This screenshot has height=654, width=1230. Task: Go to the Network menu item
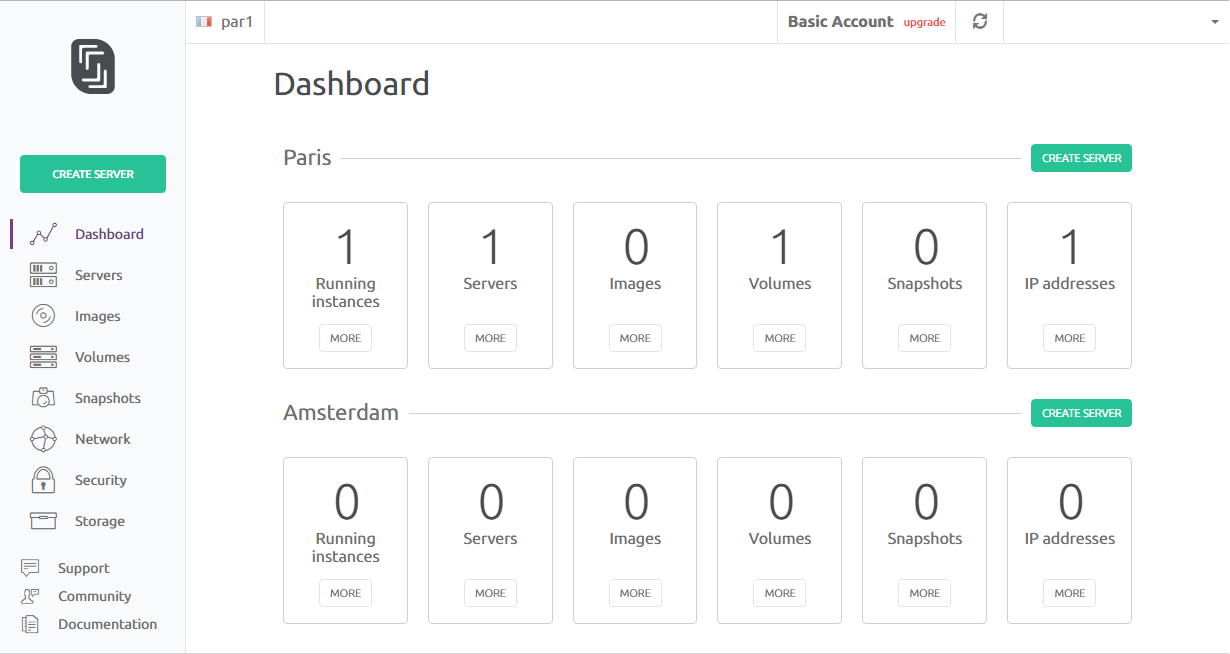tap(103, 439)
